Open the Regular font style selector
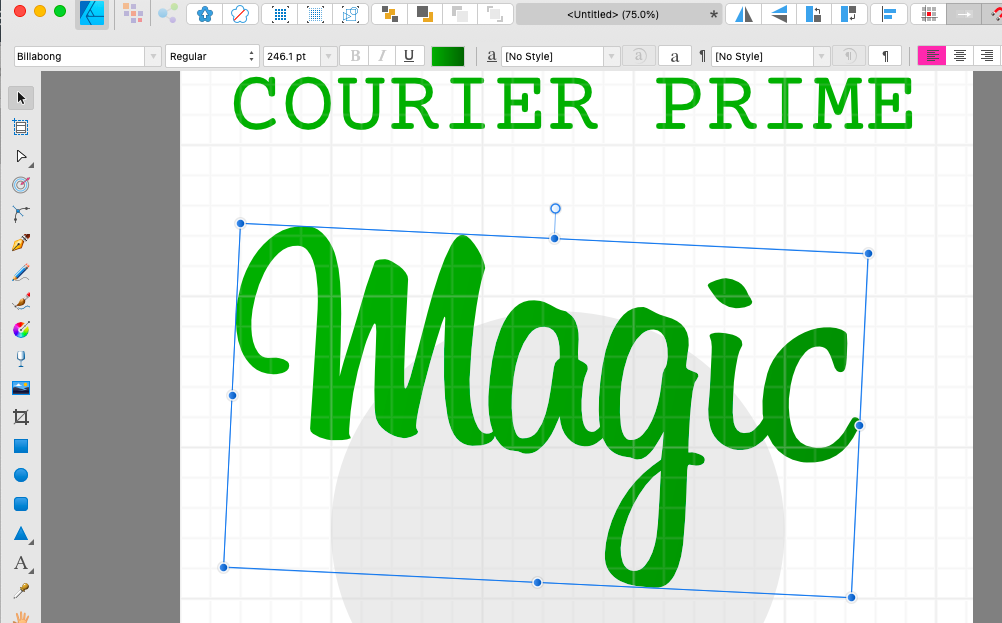The image size is (1002, 623). (212, 56)
